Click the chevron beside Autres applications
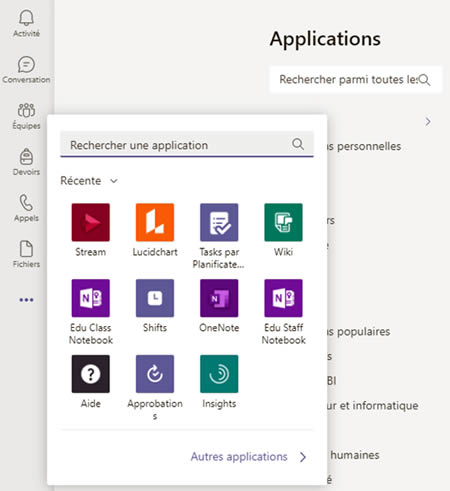 (x=303, y=457)
